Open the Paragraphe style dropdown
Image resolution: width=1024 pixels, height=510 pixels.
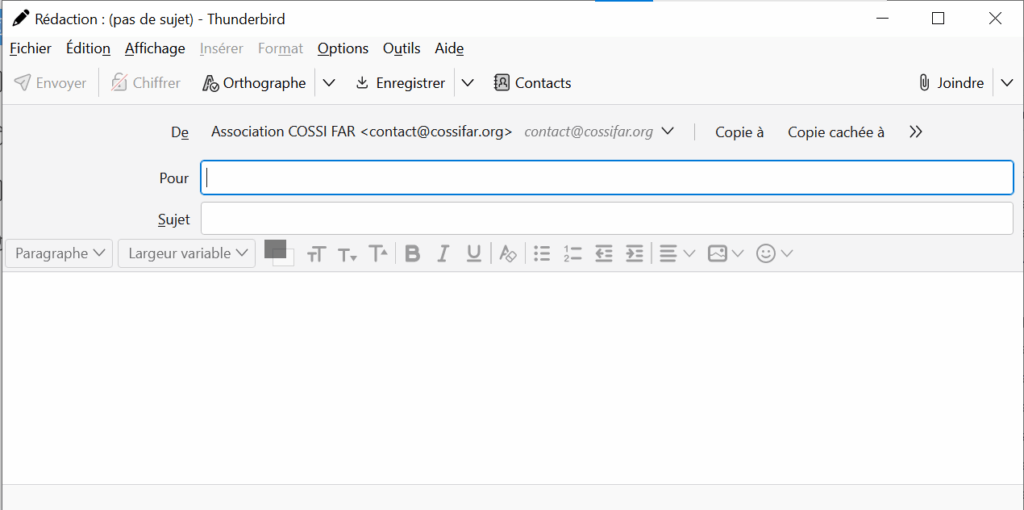pos(59,254)
